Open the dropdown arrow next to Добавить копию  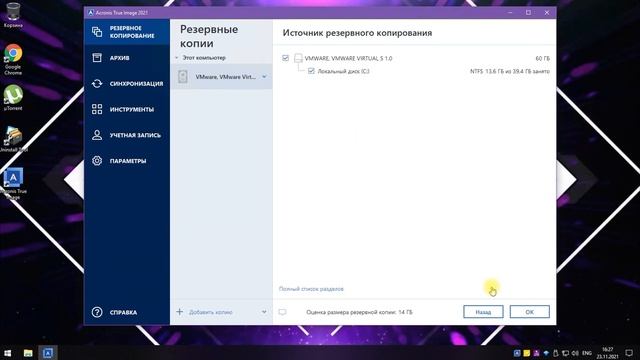264,312
